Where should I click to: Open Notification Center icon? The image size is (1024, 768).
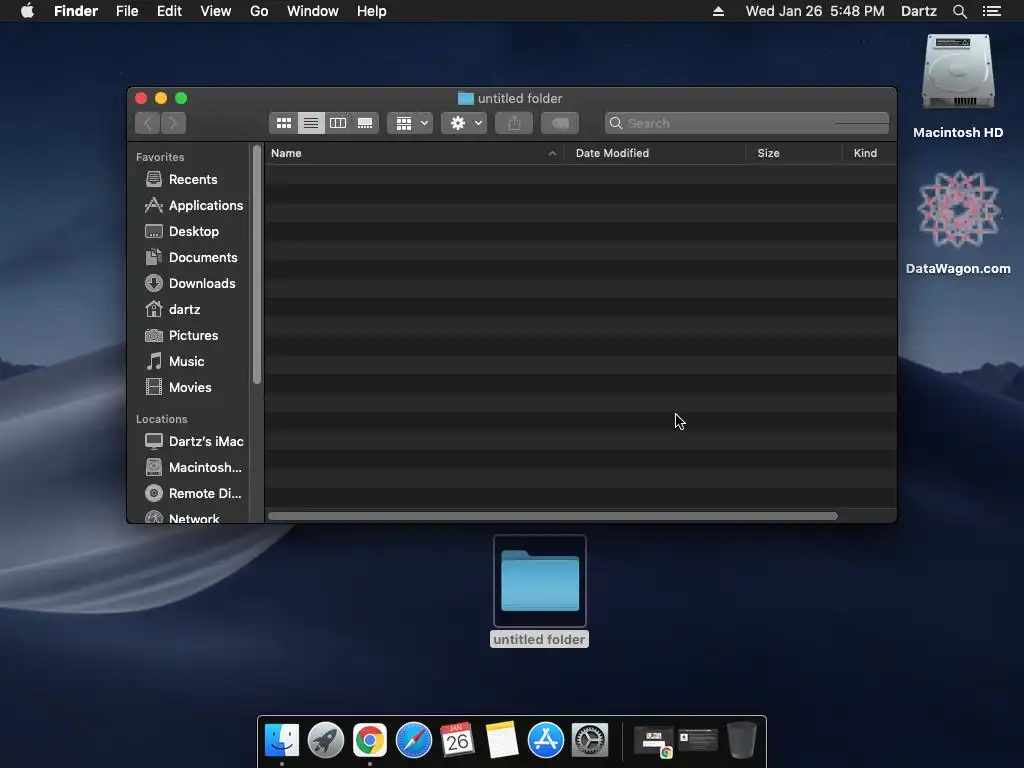tap(991, 11)
